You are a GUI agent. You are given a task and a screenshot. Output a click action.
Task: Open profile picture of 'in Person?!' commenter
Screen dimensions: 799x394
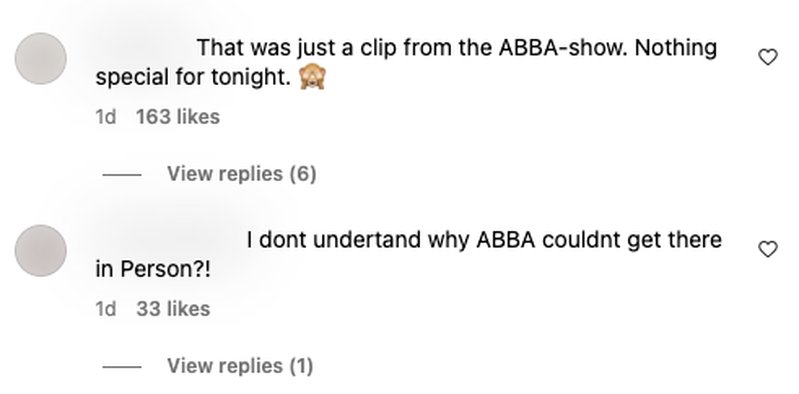point(41,251)
